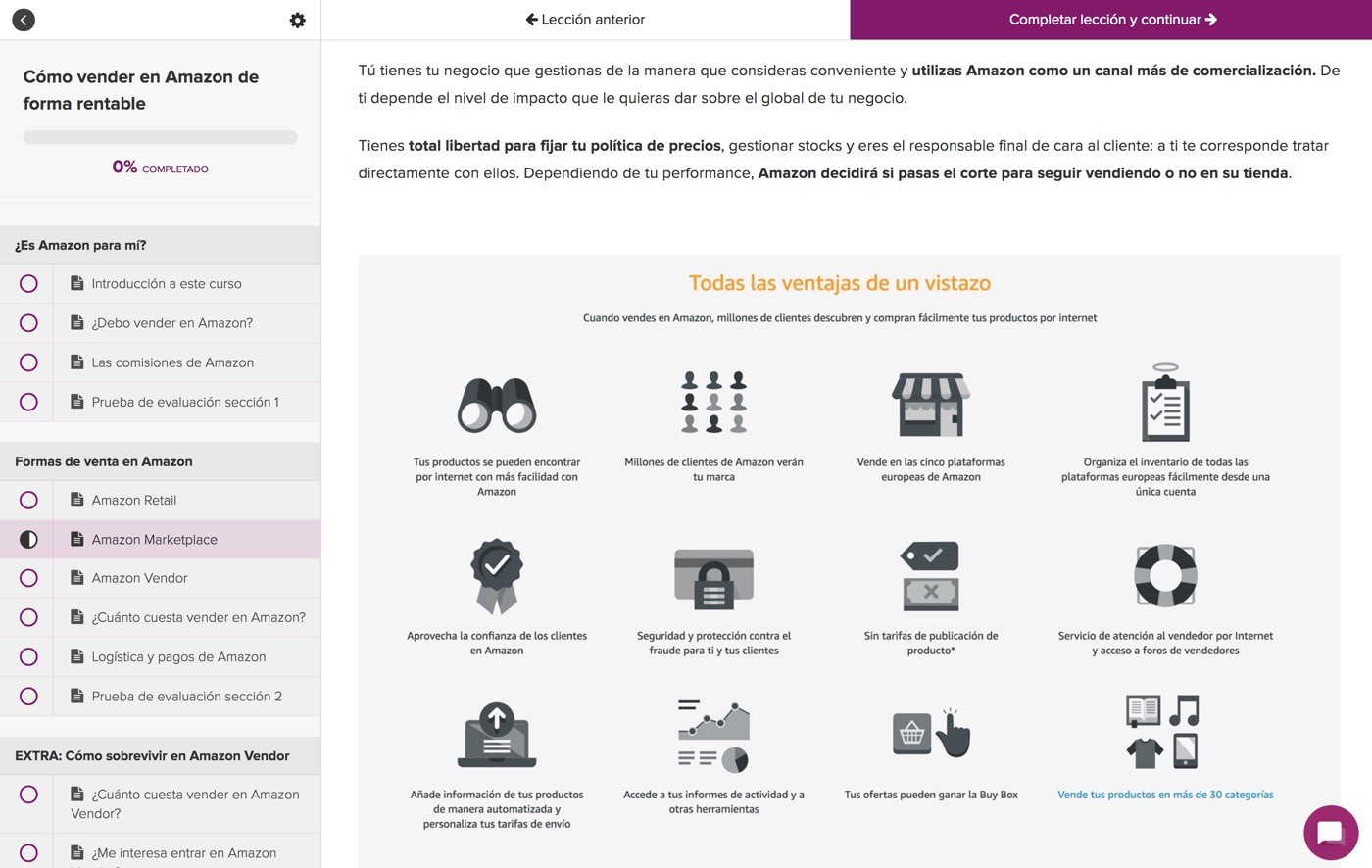Toggle half-filled circle for Amazon Marketplace
The image size is (1372, 868).
tap(28, 539)
